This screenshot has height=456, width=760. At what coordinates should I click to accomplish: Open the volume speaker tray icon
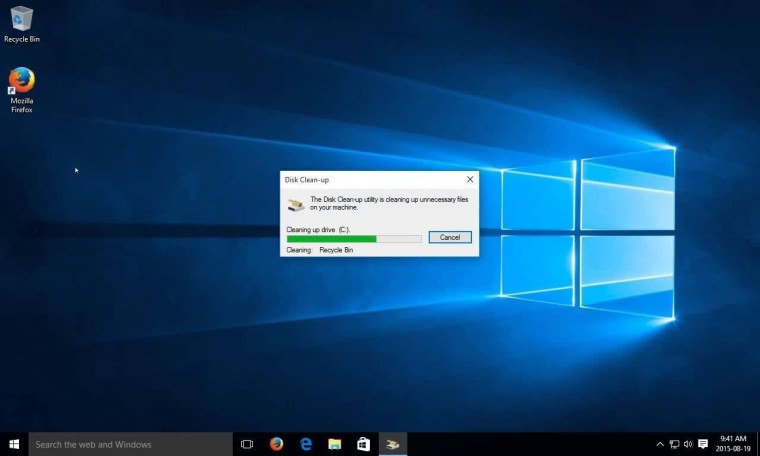coord(688,444)
